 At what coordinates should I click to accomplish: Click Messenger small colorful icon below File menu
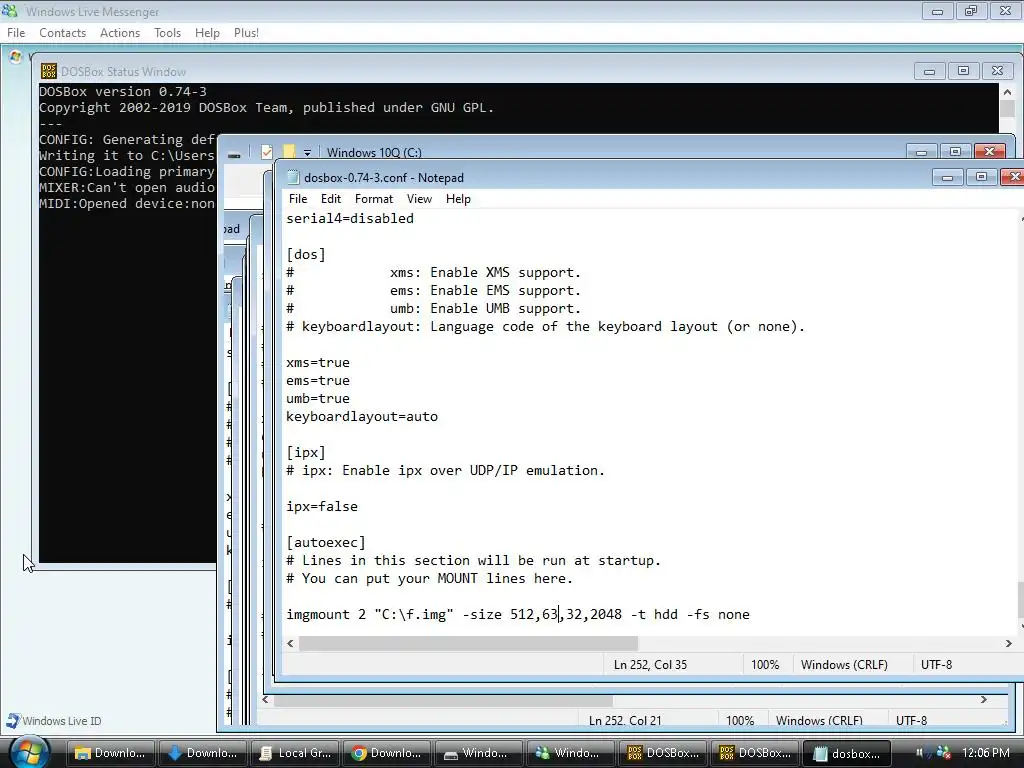pyautogui.click(x=16, y=57)
